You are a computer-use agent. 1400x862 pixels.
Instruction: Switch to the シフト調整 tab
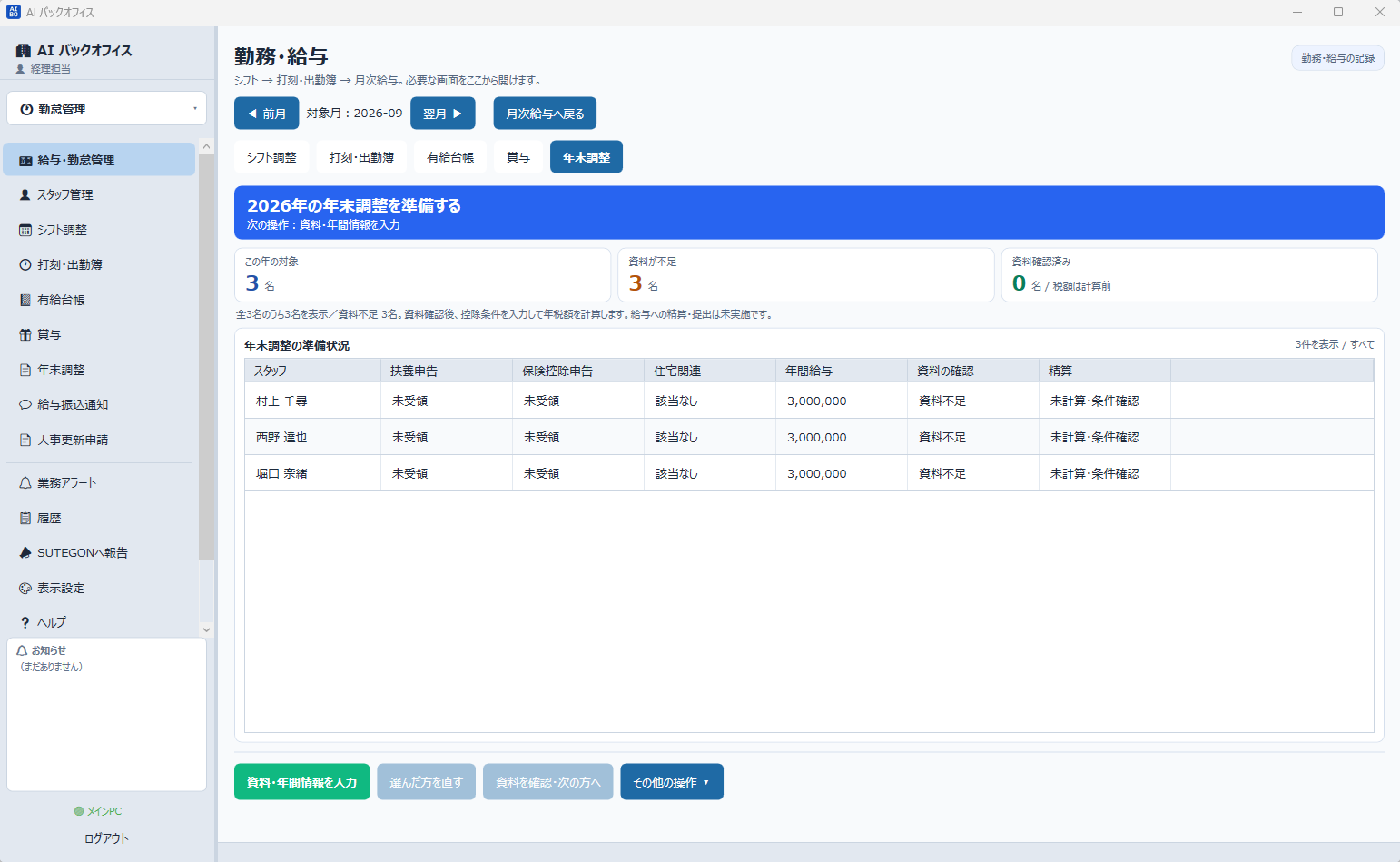[271, 157]
